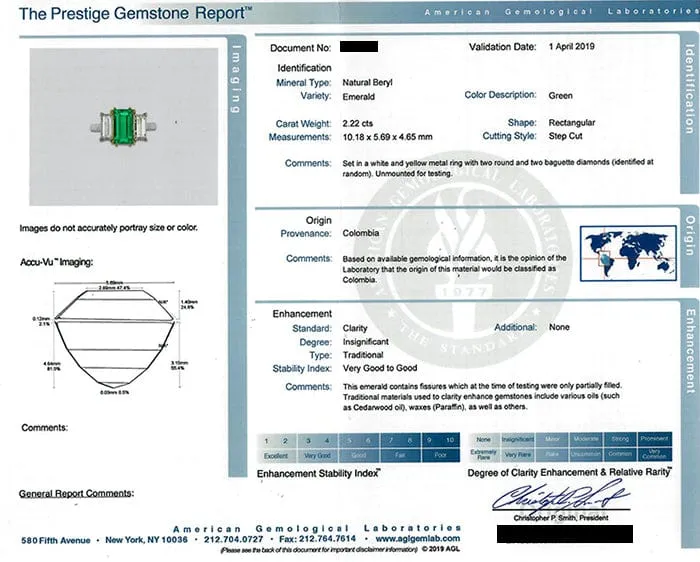Screen dimensions: 700x562
Task: Click the 'Identification' section heading
Action: tap(304, 68)
